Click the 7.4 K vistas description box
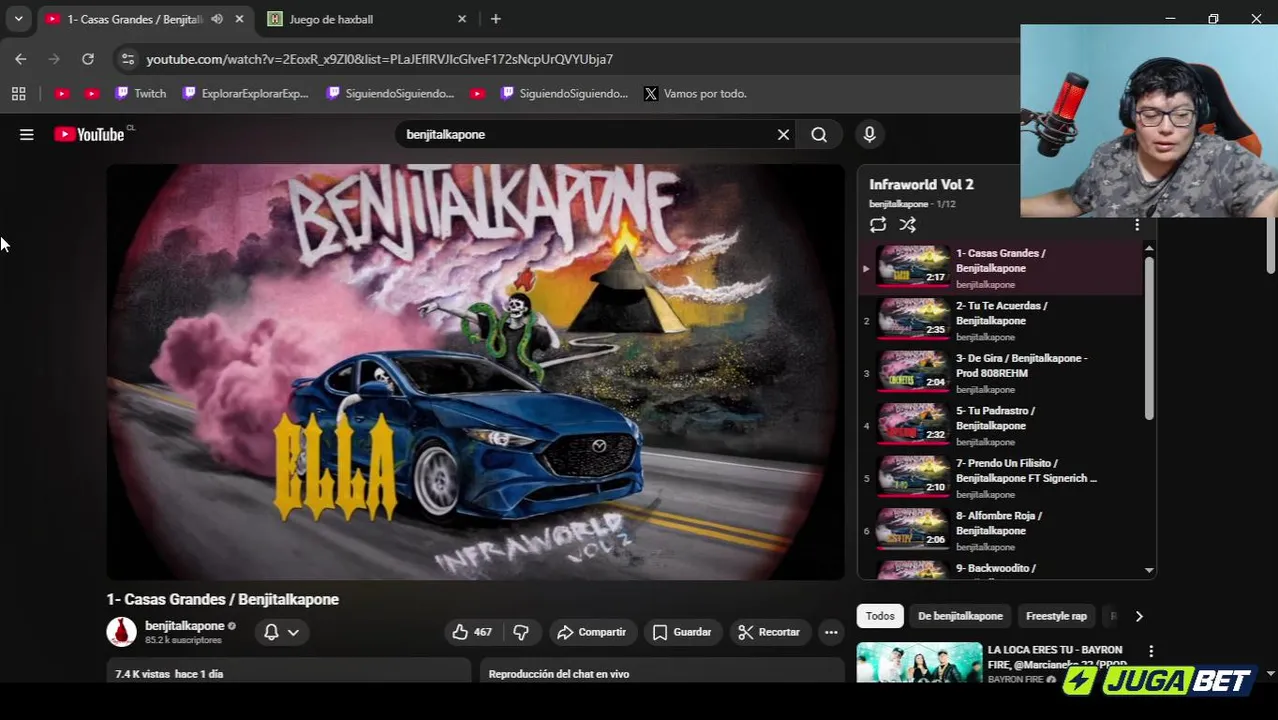Screen dimensions: 1278x720 point(289,672)
